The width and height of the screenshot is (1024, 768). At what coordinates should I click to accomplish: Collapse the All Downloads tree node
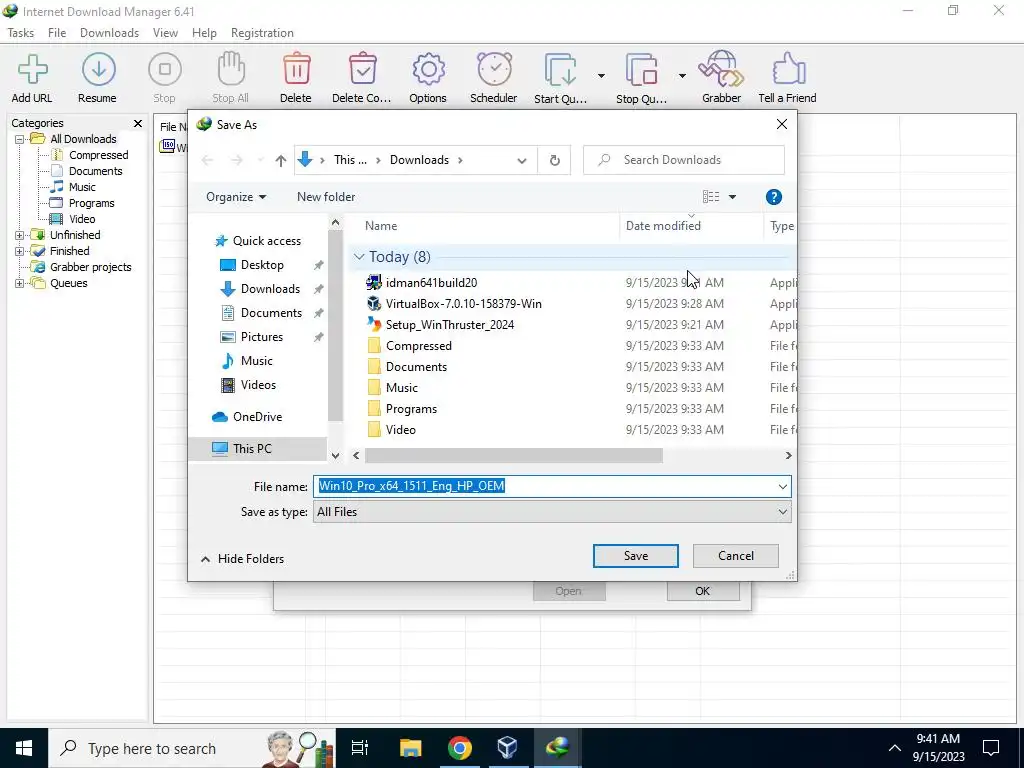pyautogui.click(x=20, y=139)
